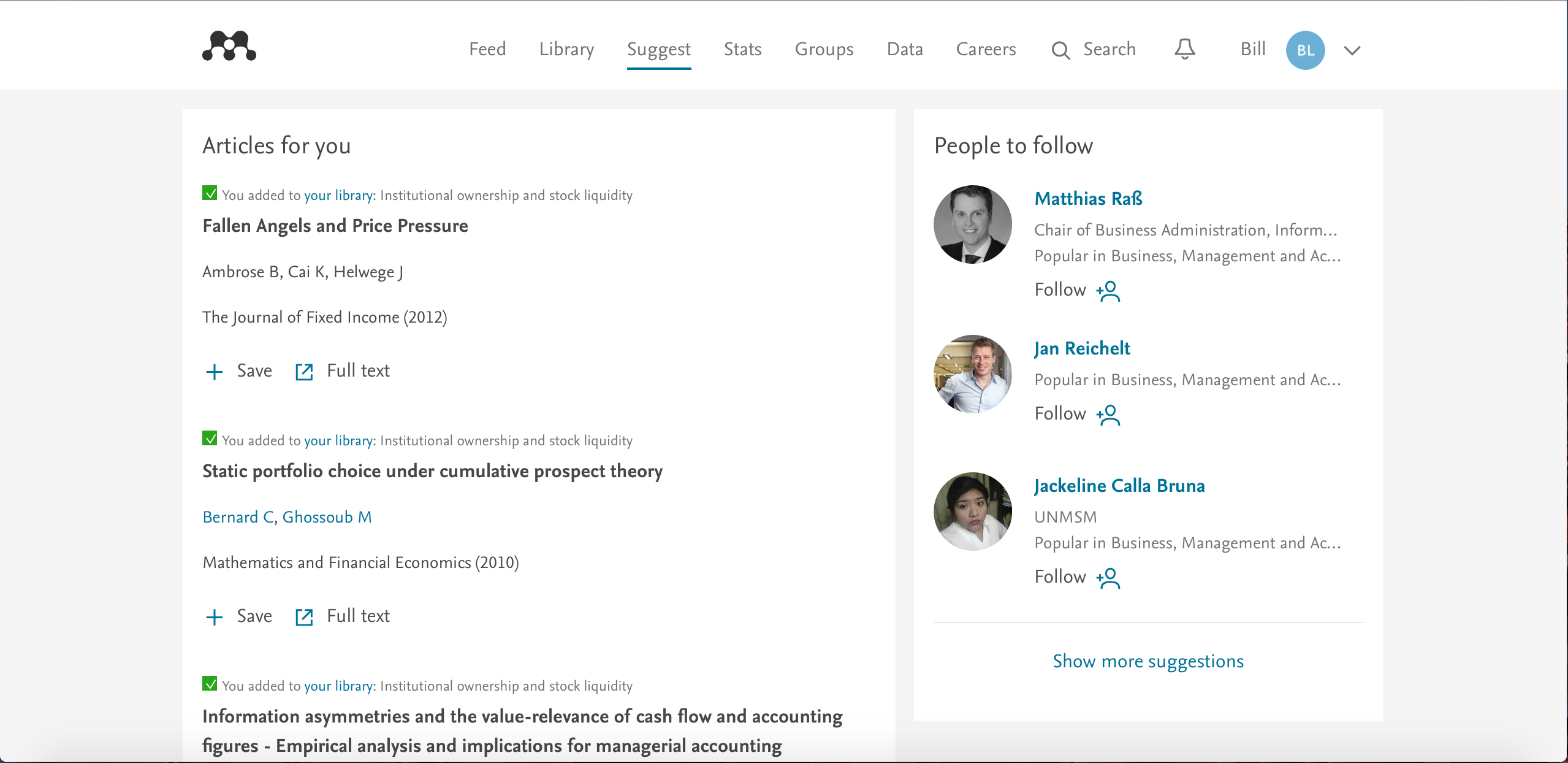Open the Groups section

coord(824,49)
